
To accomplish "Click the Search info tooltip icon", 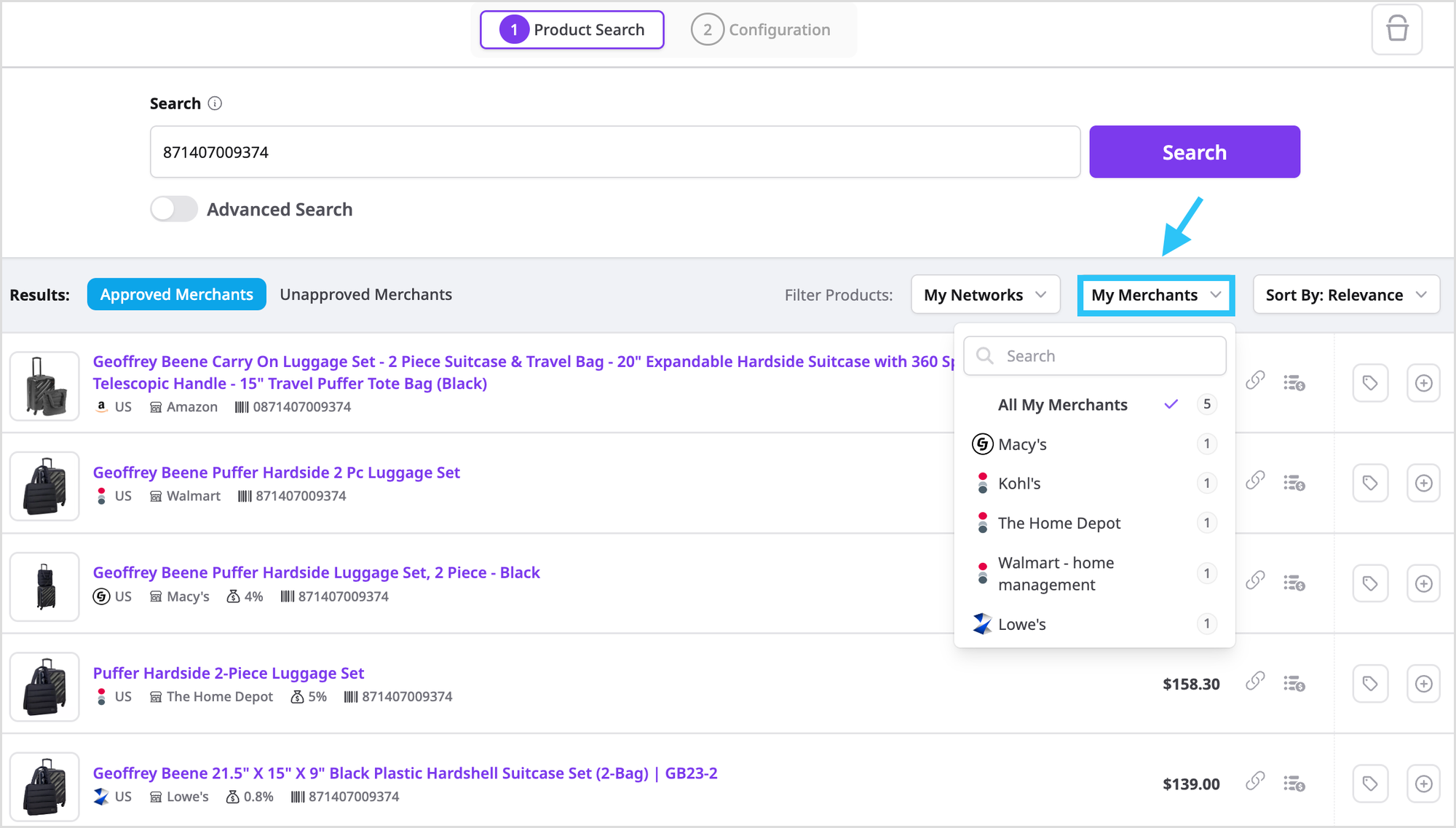I will click(215, 103).
